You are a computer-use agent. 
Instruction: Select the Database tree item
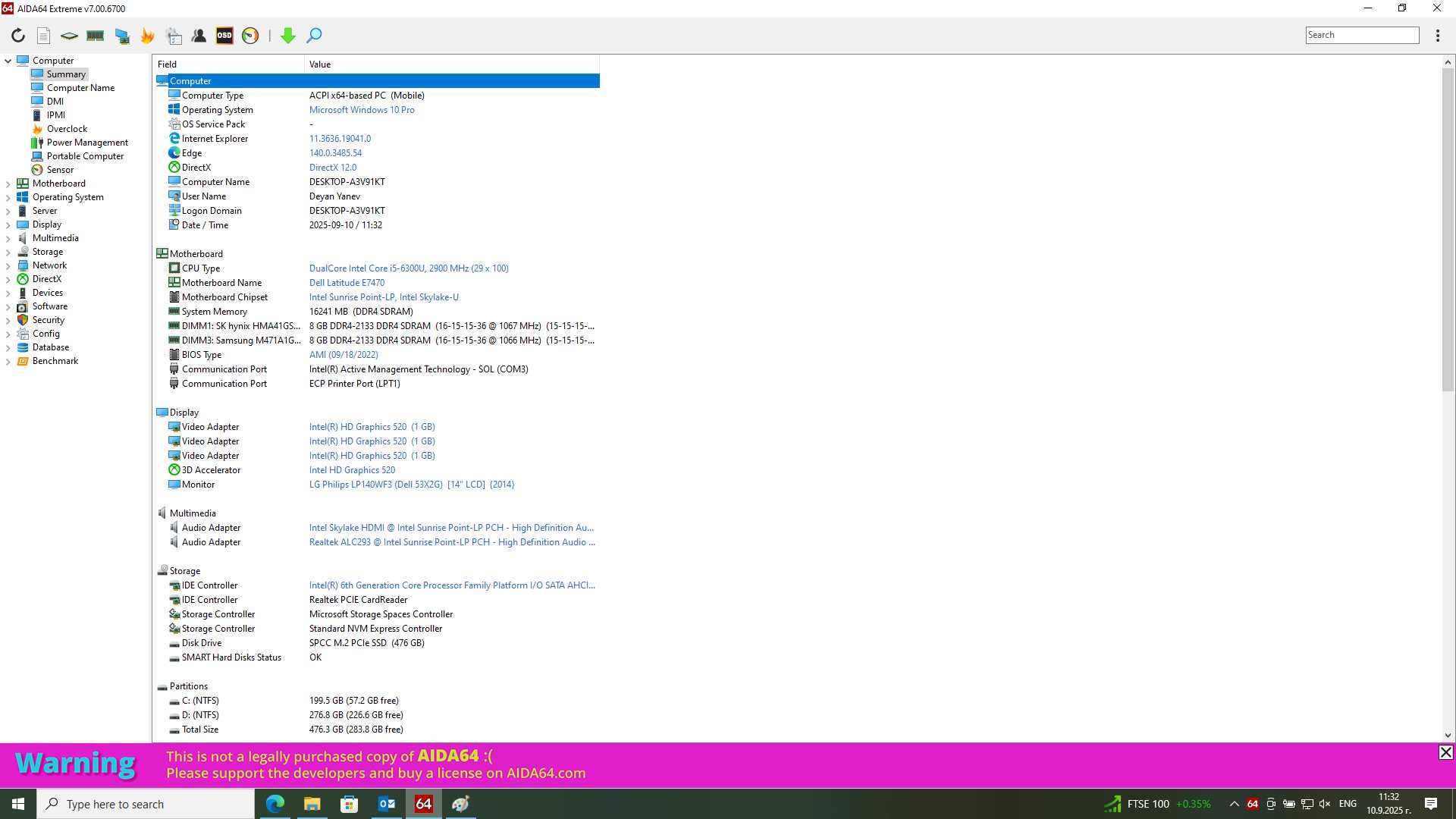(50, 347)
